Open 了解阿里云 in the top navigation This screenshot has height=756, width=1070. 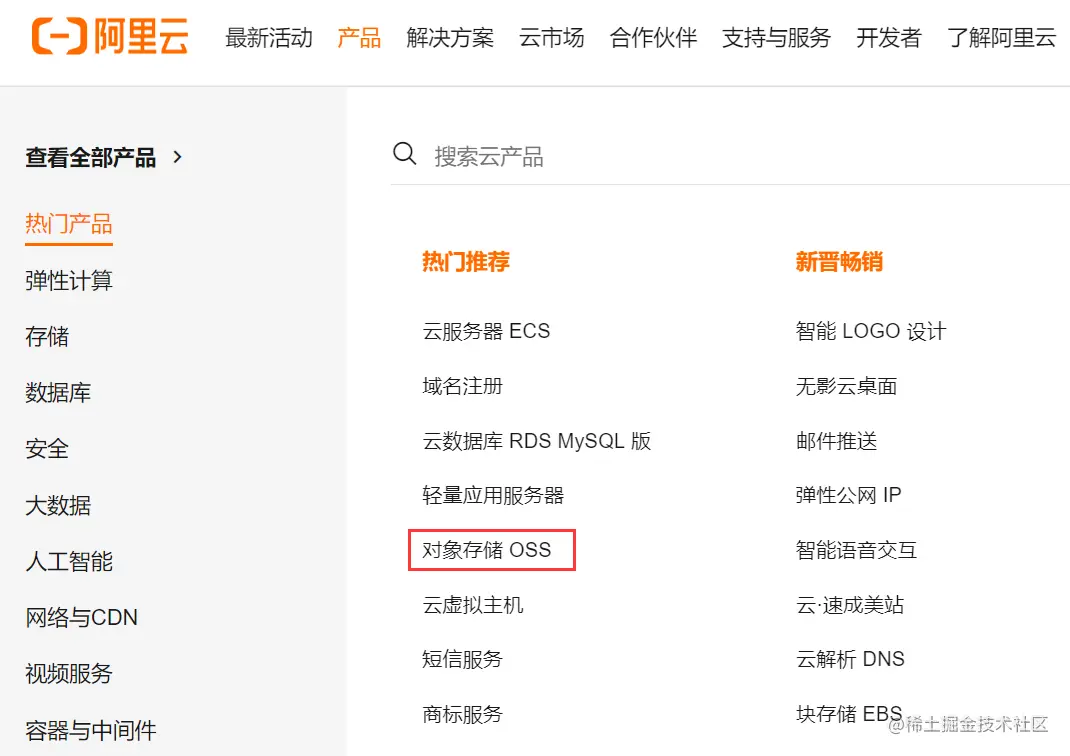click(x=1001, y=38)
